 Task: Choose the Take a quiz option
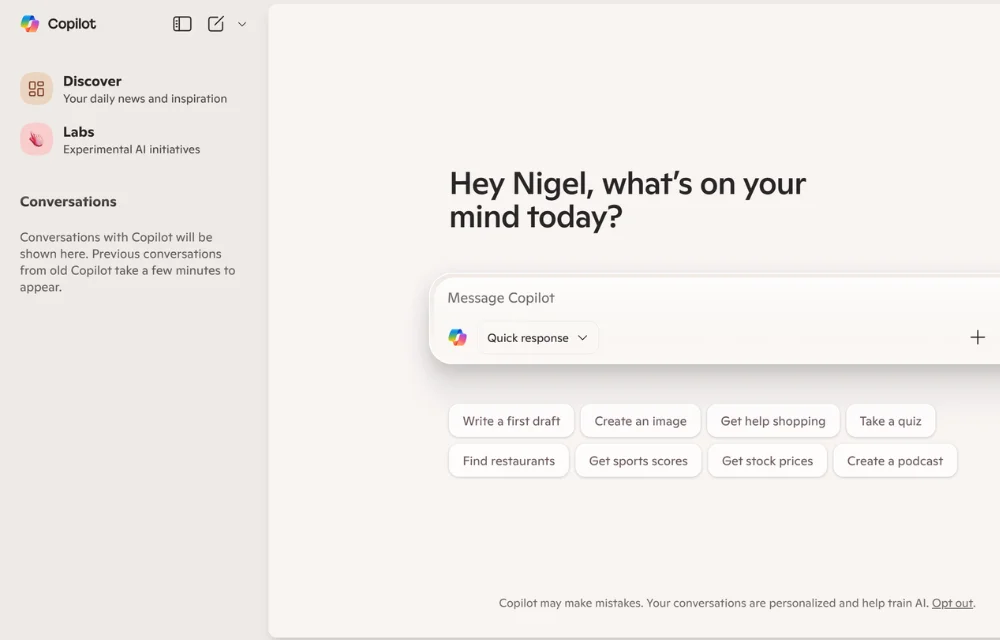click(890, 420)
